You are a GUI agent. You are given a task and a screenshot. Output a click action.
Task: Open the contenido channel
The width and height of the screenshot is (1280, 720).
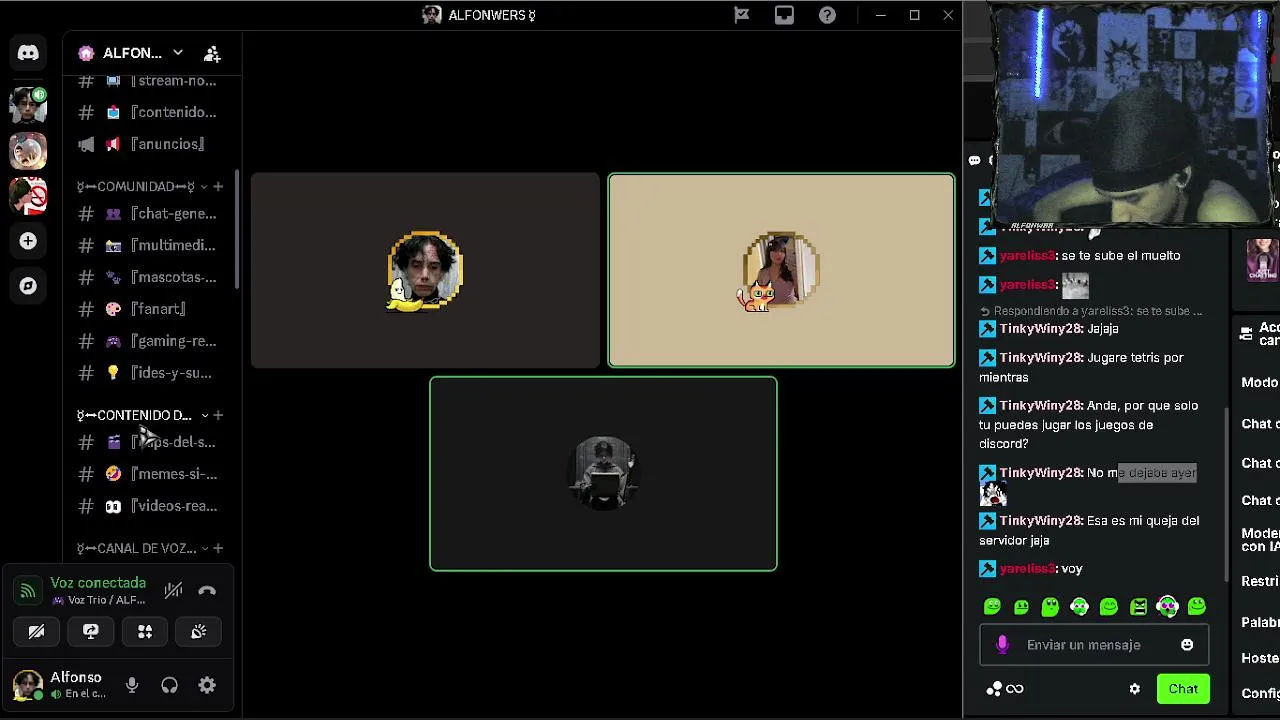click(x=150, y=112)
